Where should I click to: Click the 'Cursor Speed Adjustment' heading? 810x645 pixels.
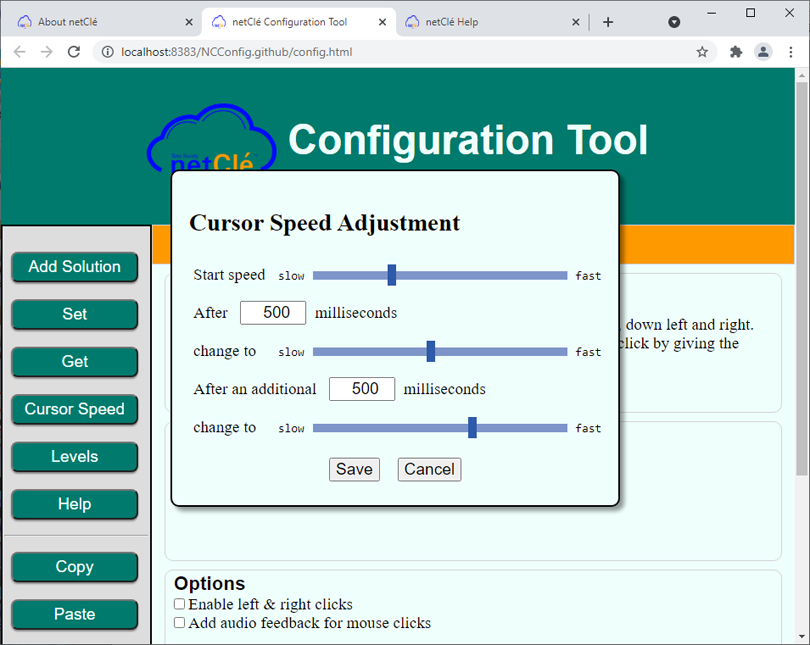pos(324,223)
